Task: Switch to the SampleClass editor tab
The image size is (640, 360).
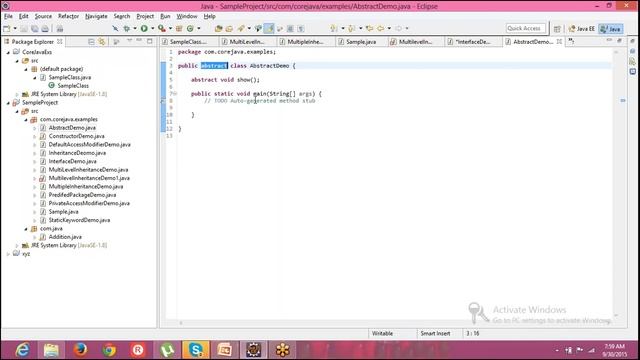Action: [188, 42]
